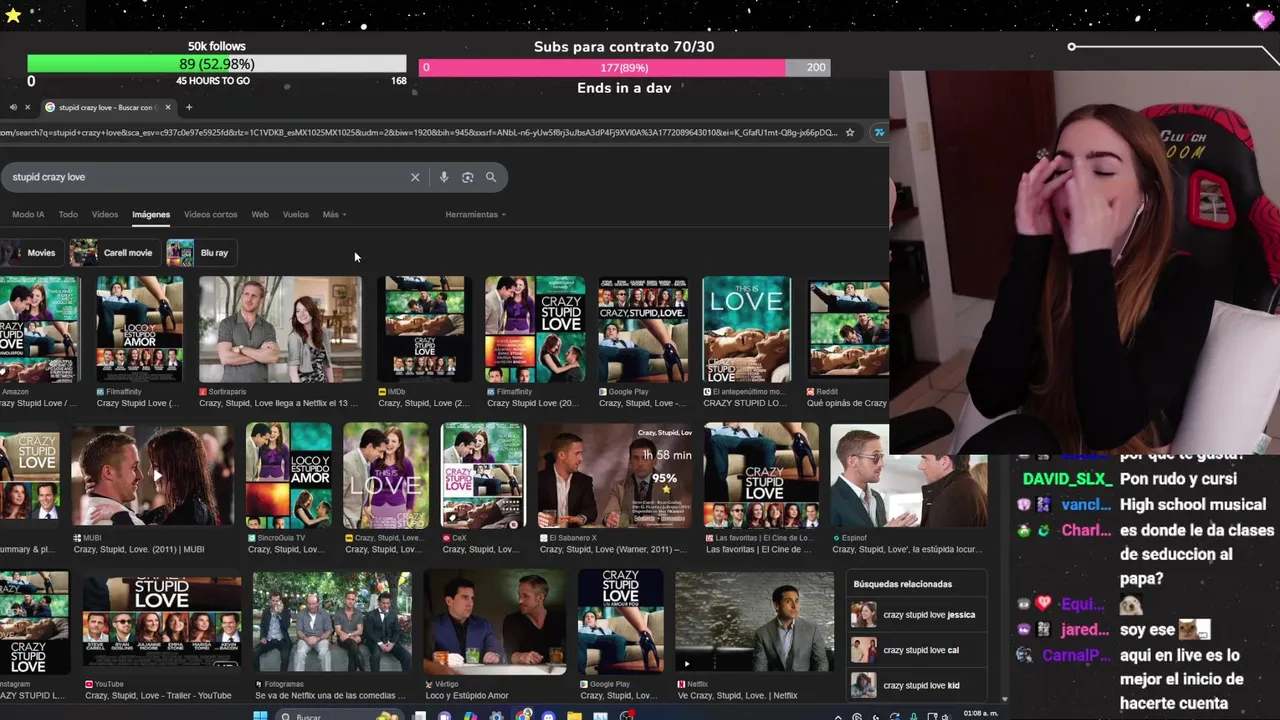Open Chrome from the taskbar
This screenshot has height=720, width=1280.
[x=523, y=716]
